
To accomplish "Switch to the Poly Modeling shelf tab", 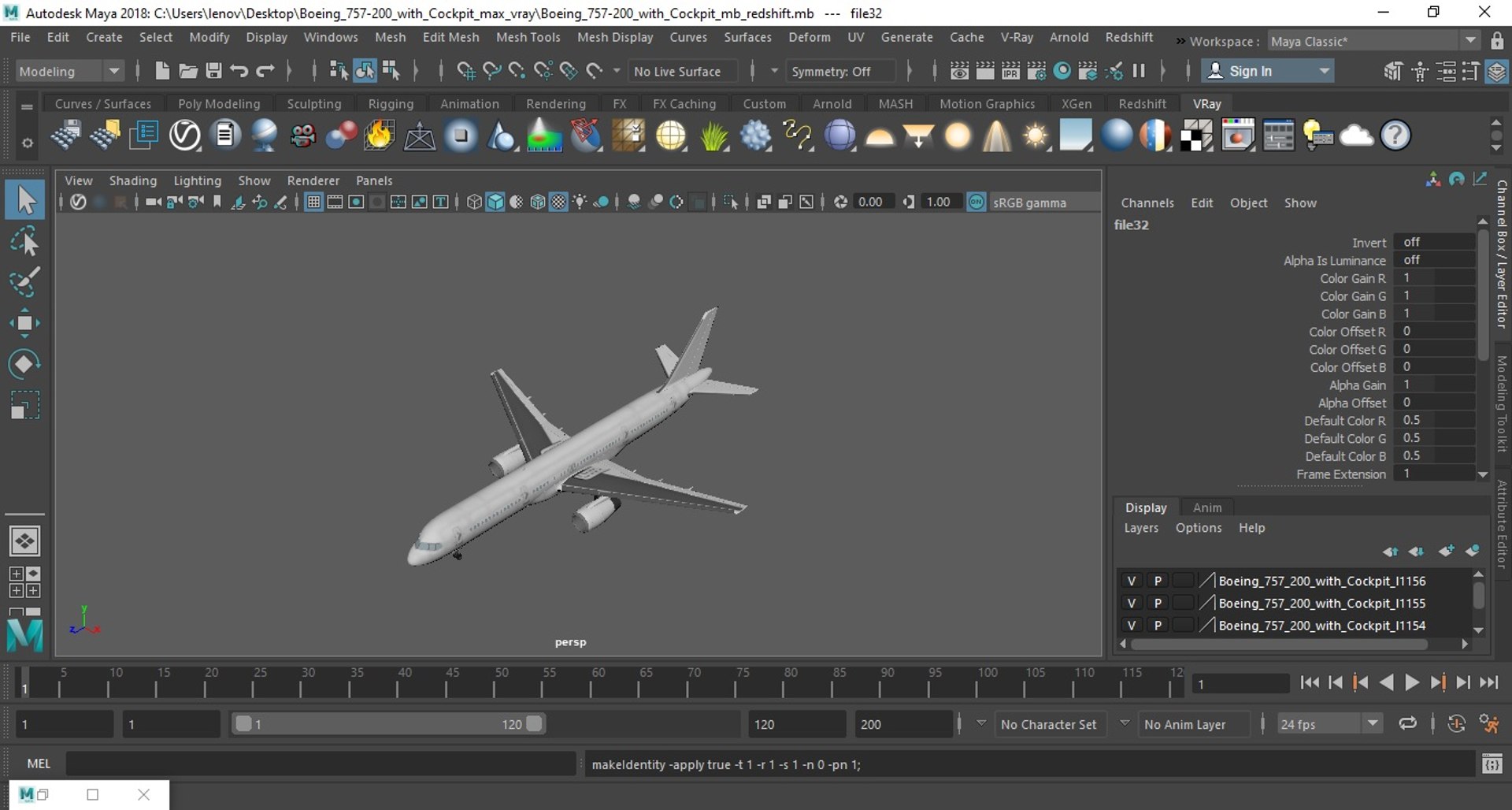I will [219, 103].
